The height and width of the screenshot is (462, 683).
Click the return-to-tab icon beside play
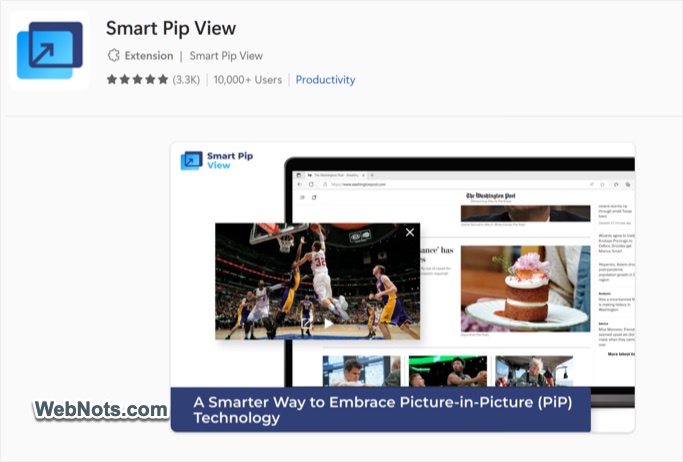(307, 324)
